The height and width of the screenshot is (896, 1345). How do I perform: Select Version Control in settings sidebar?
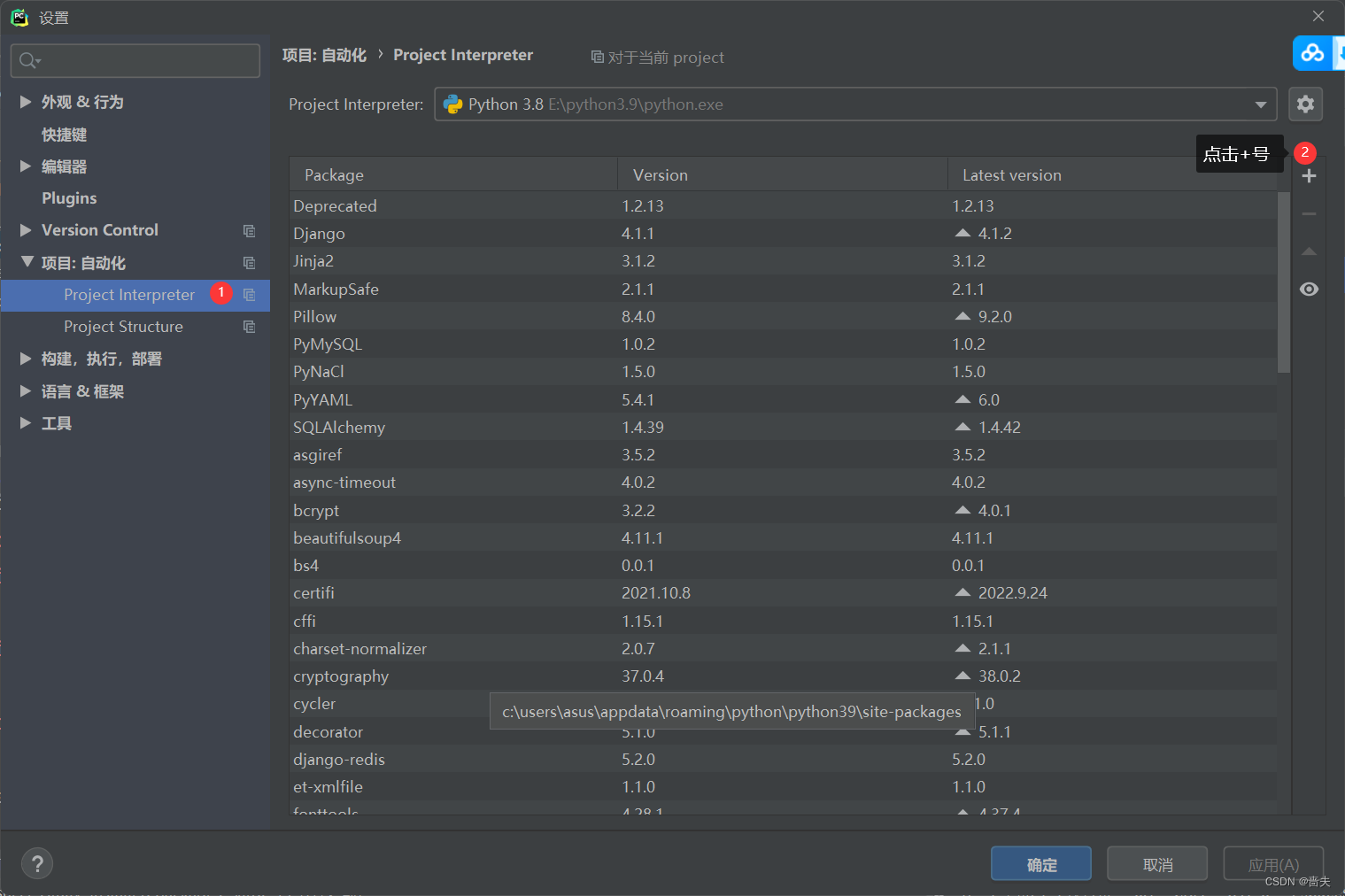[x=98, y=229]
